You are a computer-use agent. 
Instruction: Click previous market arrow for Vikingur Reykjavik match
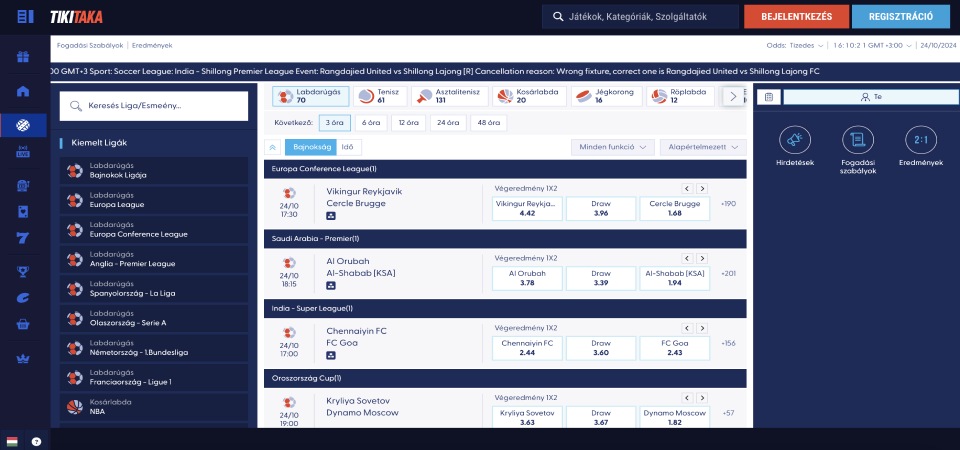coord(687,189)
